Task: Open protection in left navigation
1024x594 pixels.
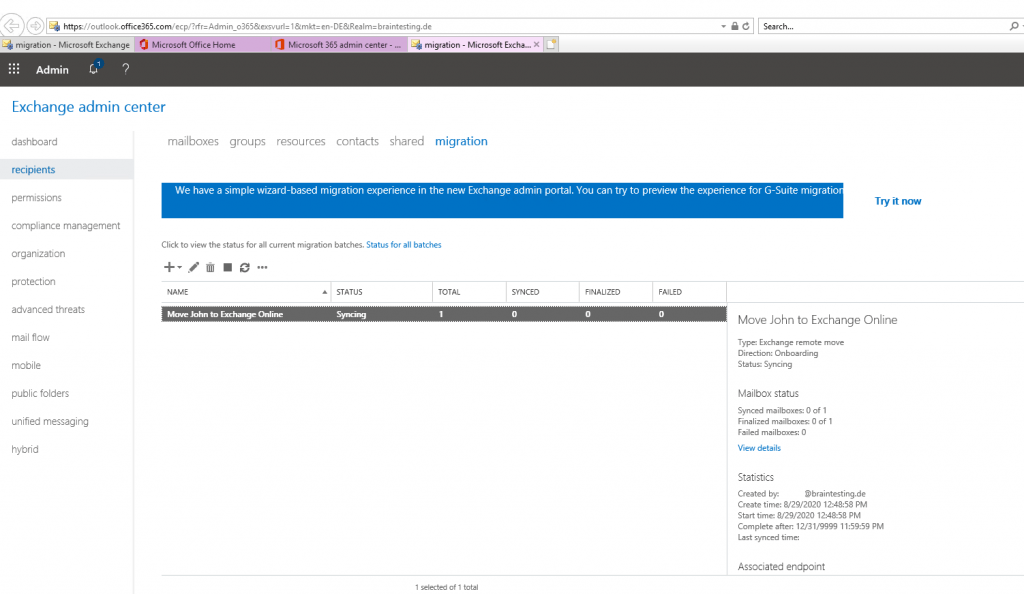Action: [33, 282]
